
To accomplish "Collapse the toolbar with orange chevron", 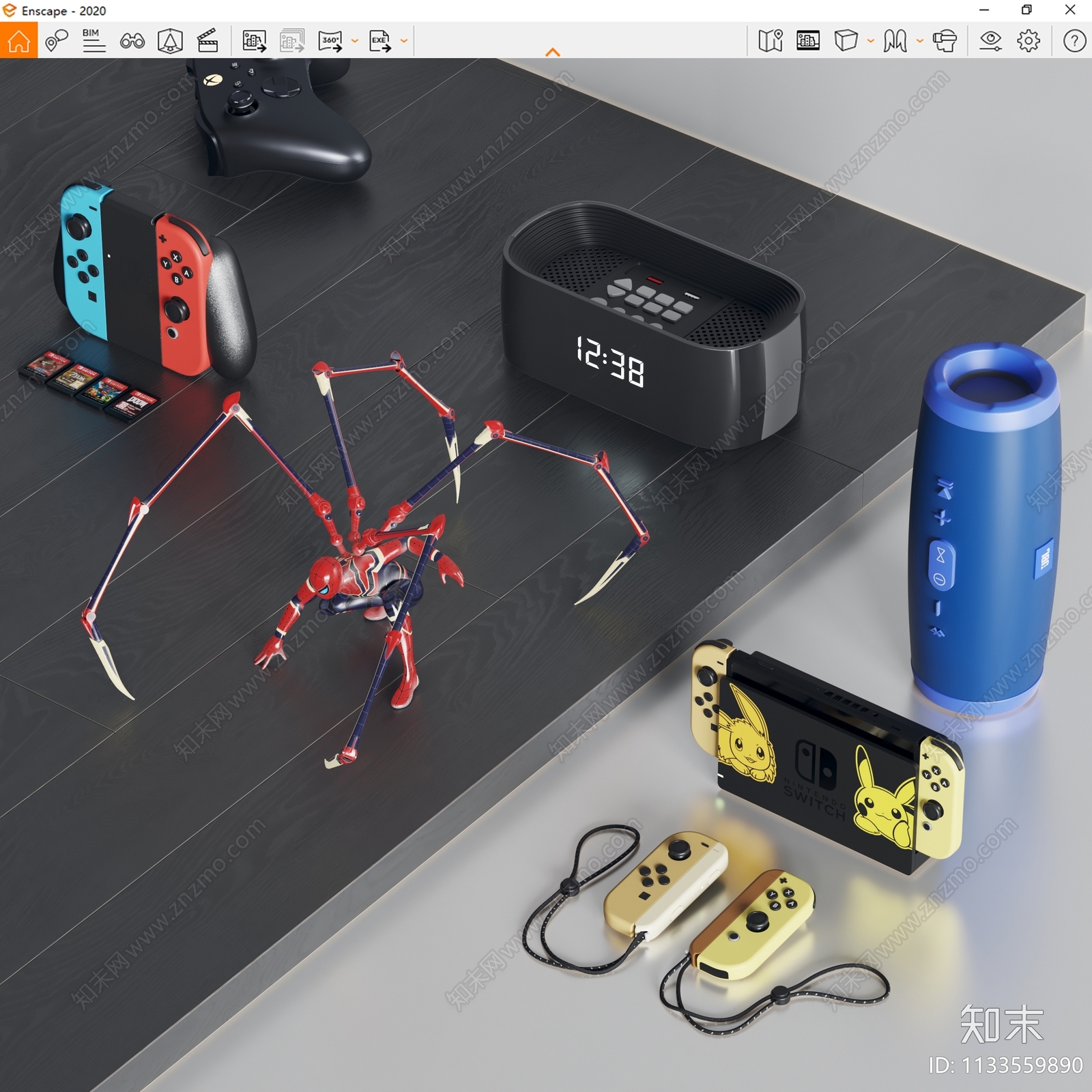I will 553,52.
